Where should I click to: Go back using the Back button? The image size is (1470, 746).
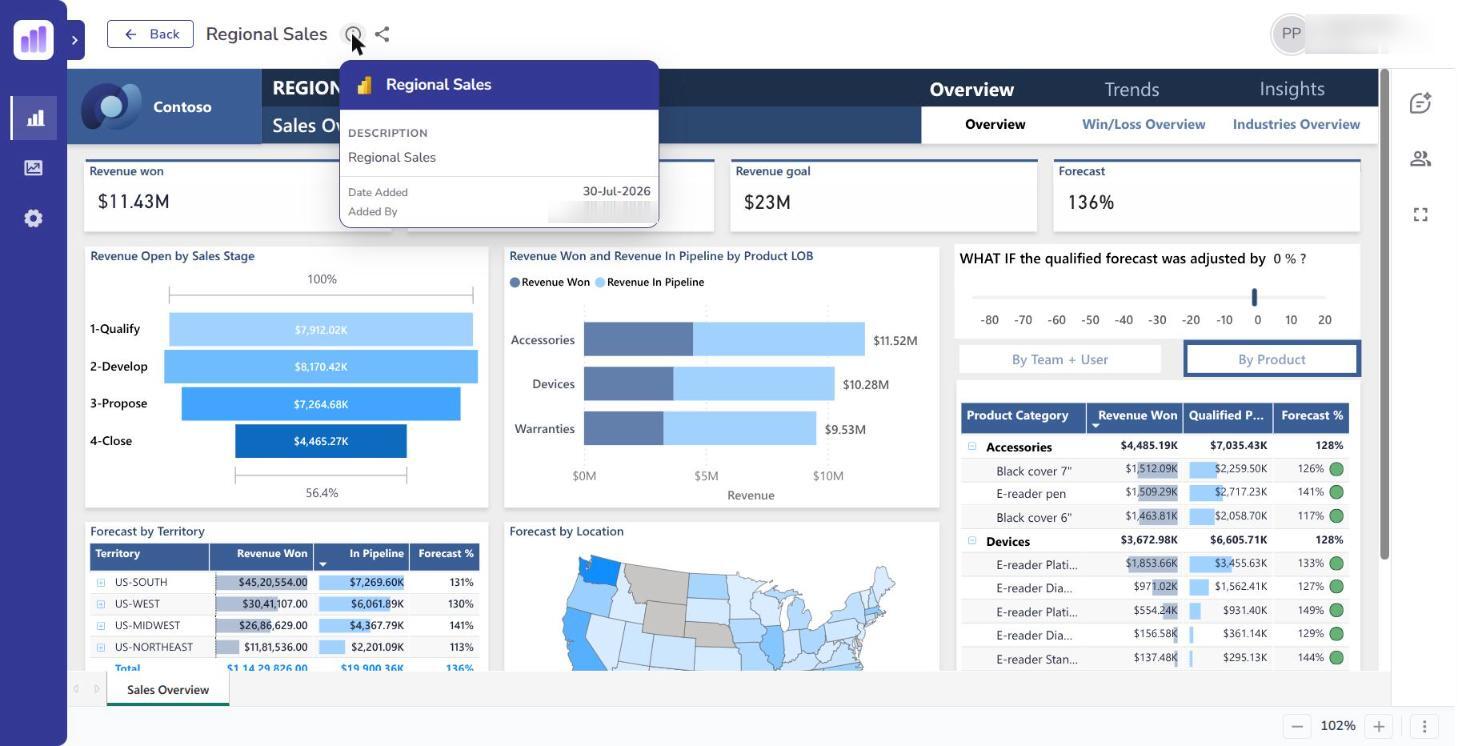151,34
